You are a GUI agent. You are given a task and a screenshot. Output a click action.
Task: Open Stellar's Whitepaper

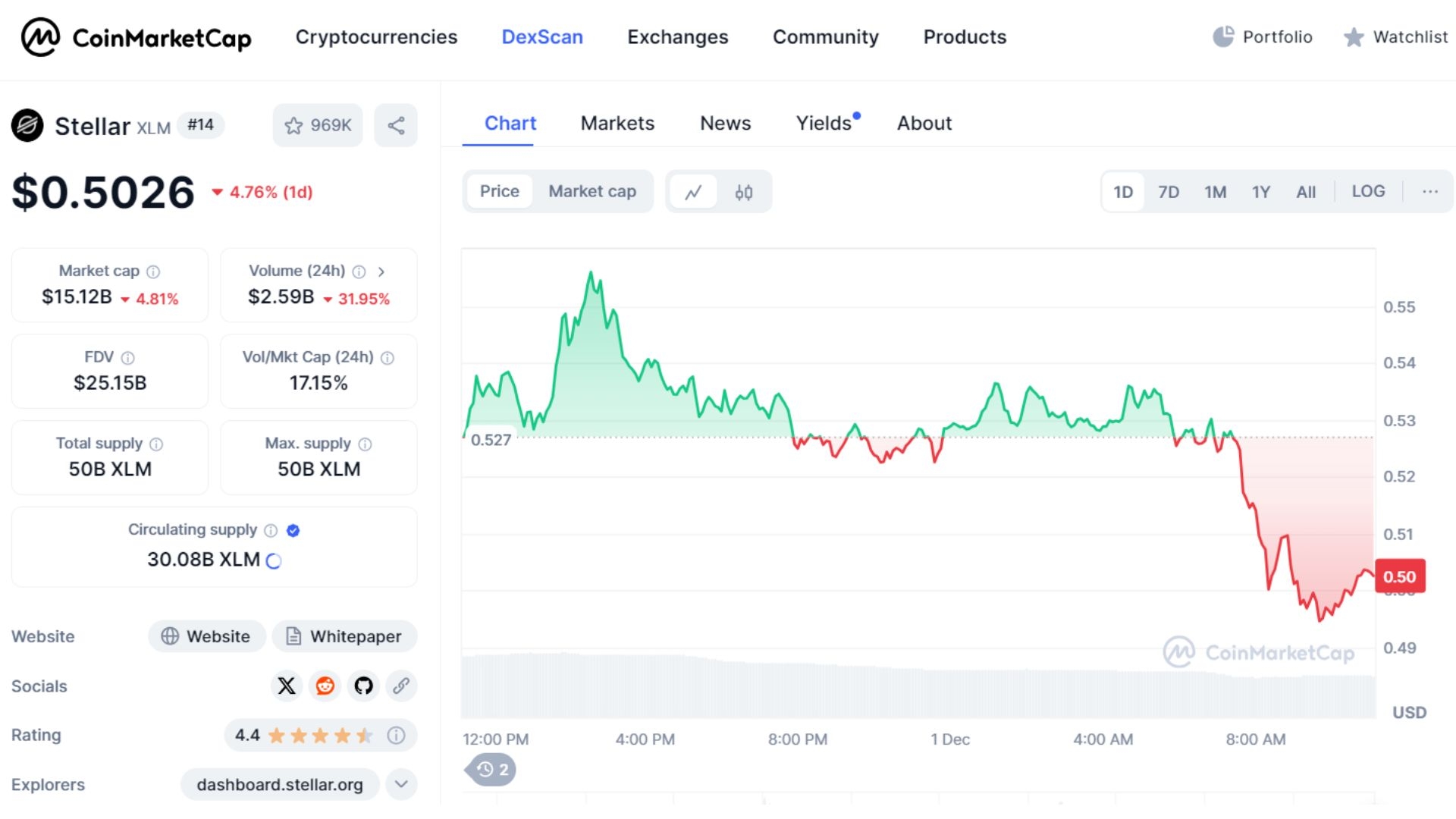click(344, 636)
